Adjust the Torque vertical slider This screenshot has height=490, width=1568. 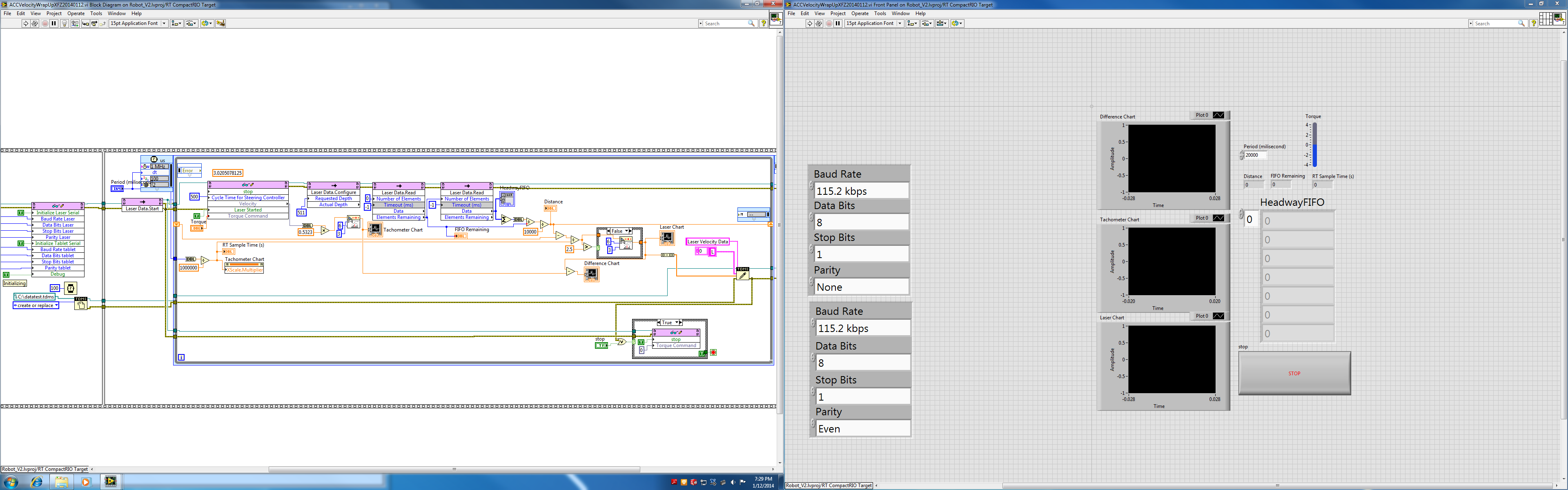(1314, 145)
